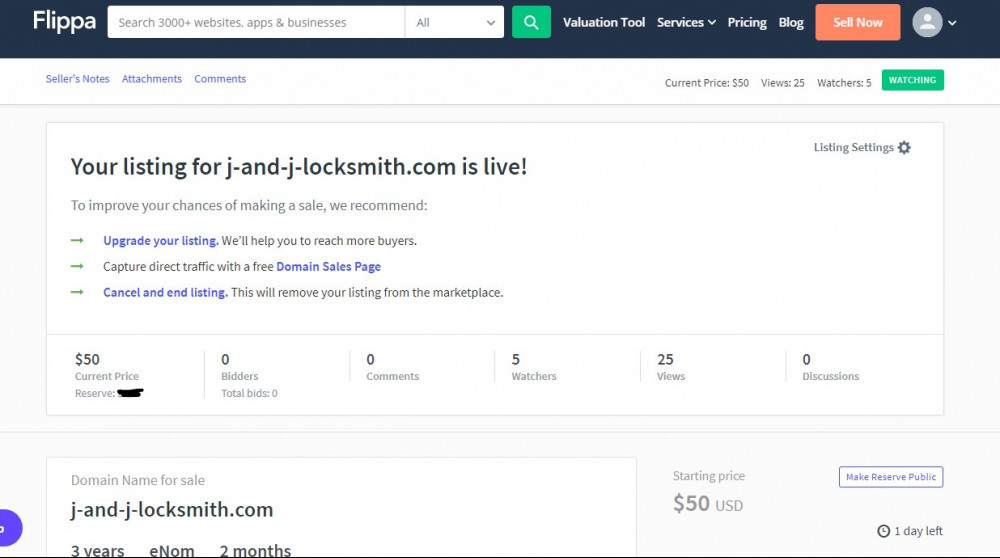Click the Upgrade your listing link
Screen dimensions: 1000x558
click(x=161, y=240)
